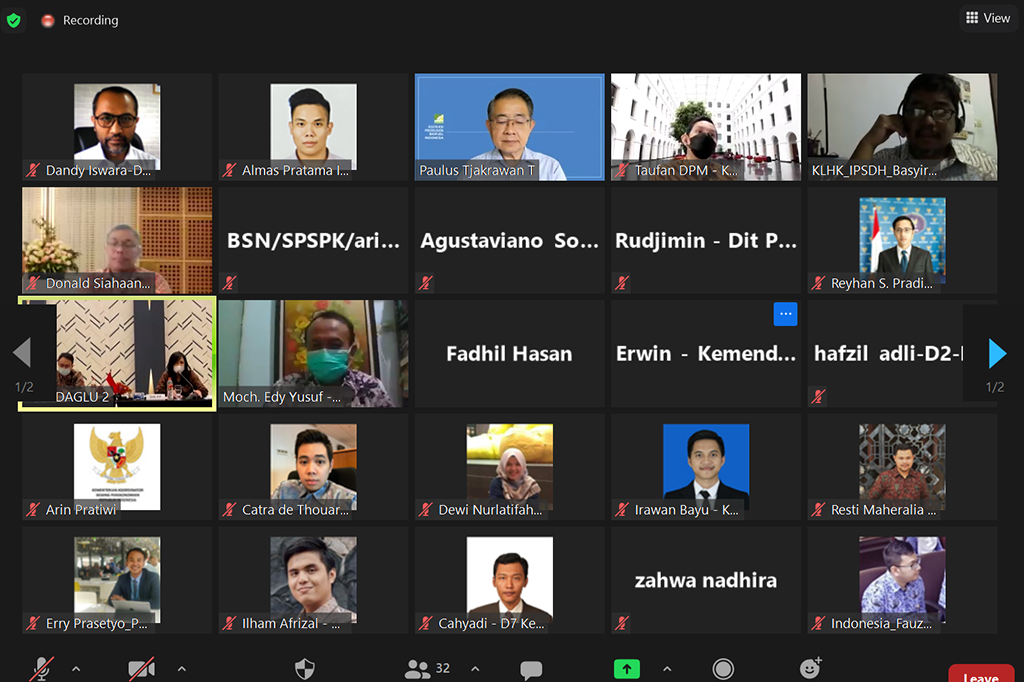Open the Security shield icon

coord(305,669)
